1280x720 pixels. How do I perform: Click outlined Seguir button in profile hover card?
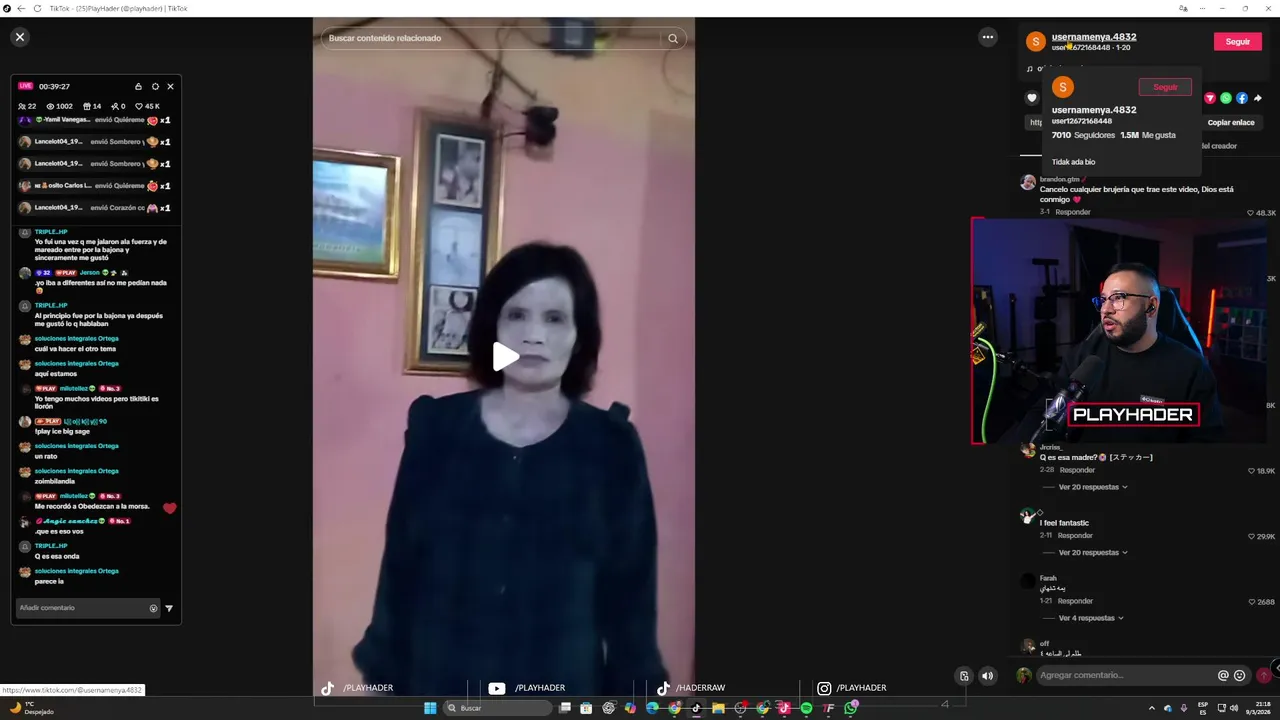[x=1165, y=87]
